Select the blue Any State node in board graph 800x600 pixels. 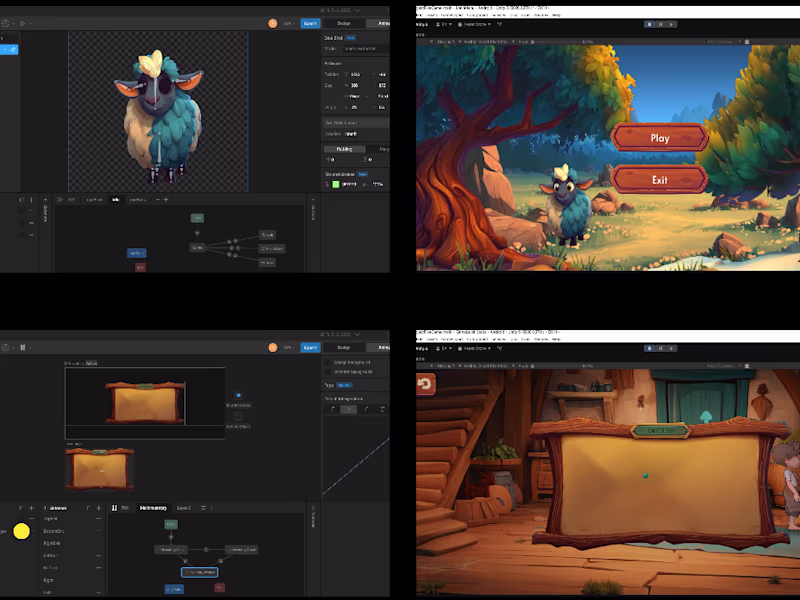pyautogui.click(x=174, y=589)
